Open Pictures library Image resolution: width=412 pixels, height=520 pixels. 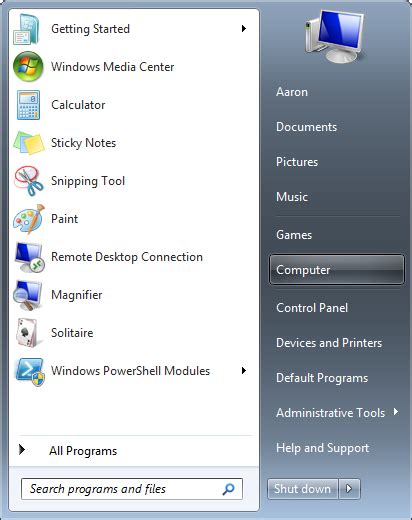[297, 162]
